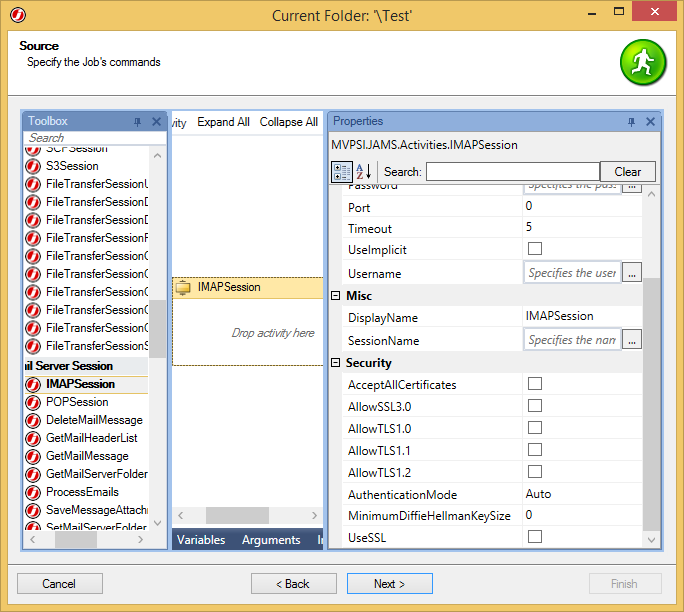684x612 pixels.
Task: Check the AllowSSL3.0 option
Action: pos(535,406)
